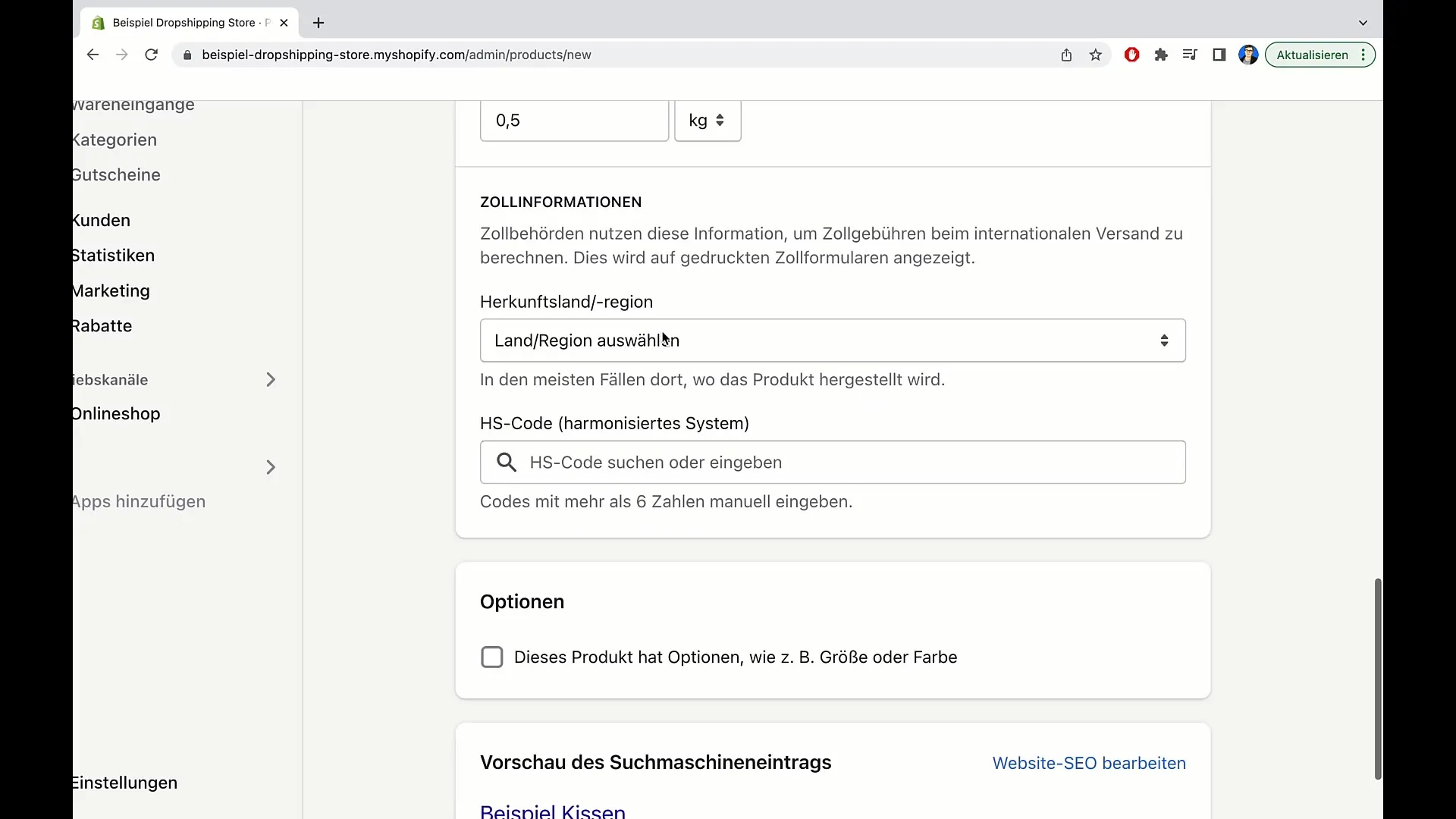Viewport: 1456px width, 819px height.
Task: Open the red Opera-style extension icon
Action: click(1131, 55)
